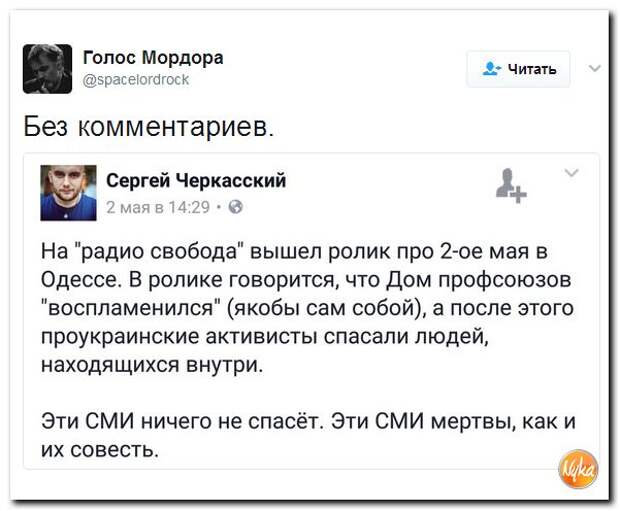Image resolution: width=620 pixels, height=511 pixels.
Task: Click the Голос Мордора account name
Action: click(x=153, y=58)
